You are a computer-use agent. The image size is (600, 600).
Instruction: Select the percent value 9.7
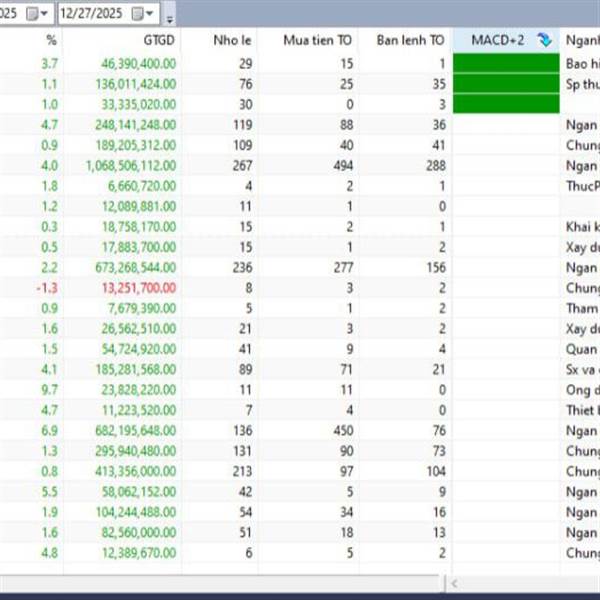[x=50, y=390]
